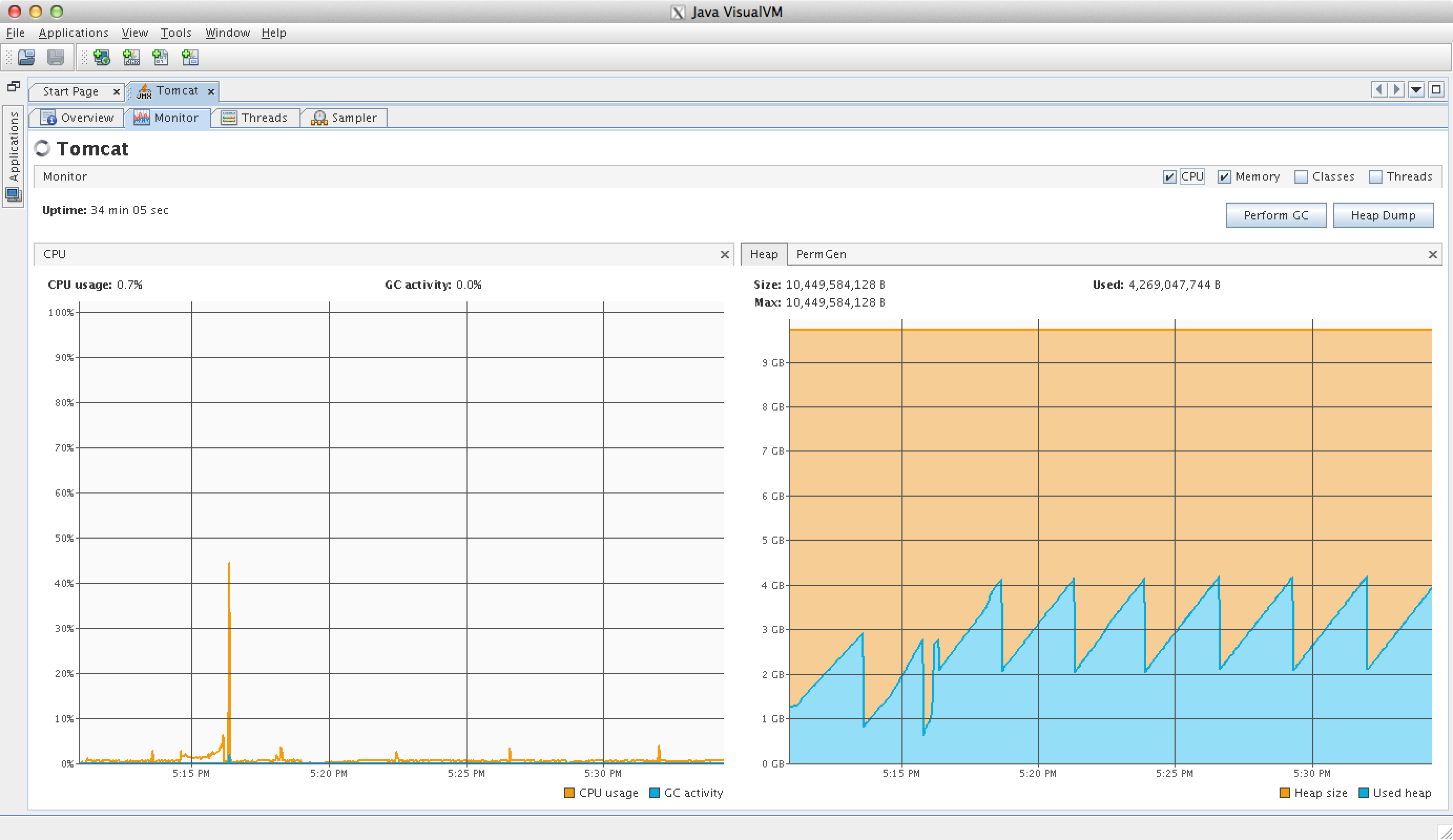Close the Start Page tab
The image size is (1453, 840).
point(117,91)
